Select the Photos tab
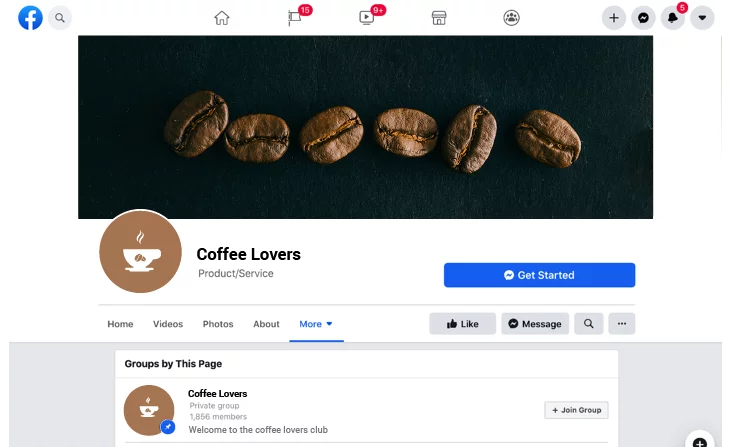 (x=218, y=324)
